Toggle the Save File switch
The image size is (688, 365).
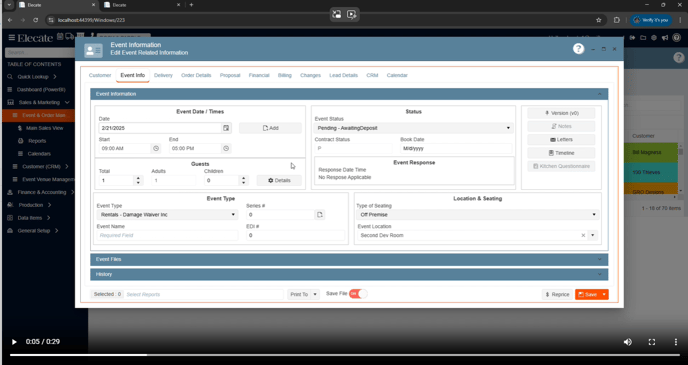click(358, 293)
